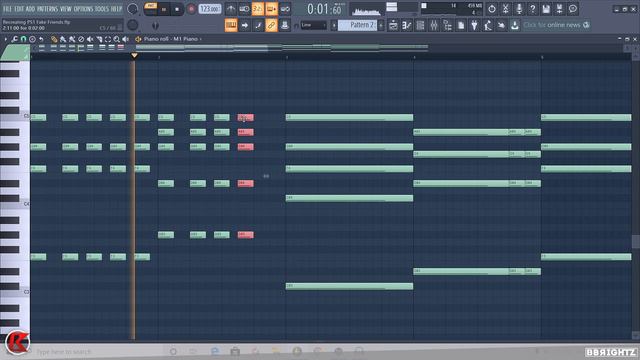
Task: Toggle the metronome
Action: [x=231, y=9]
